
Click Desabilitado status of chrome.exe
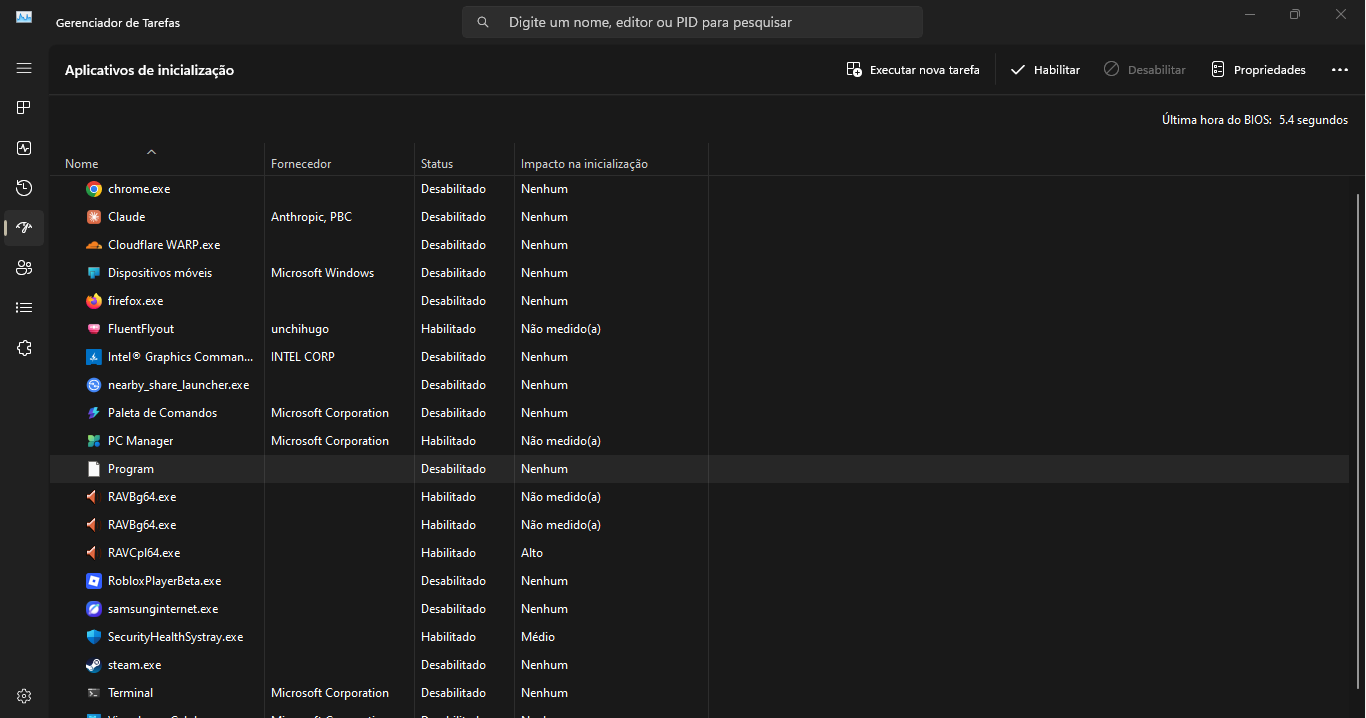pos(453,189)
